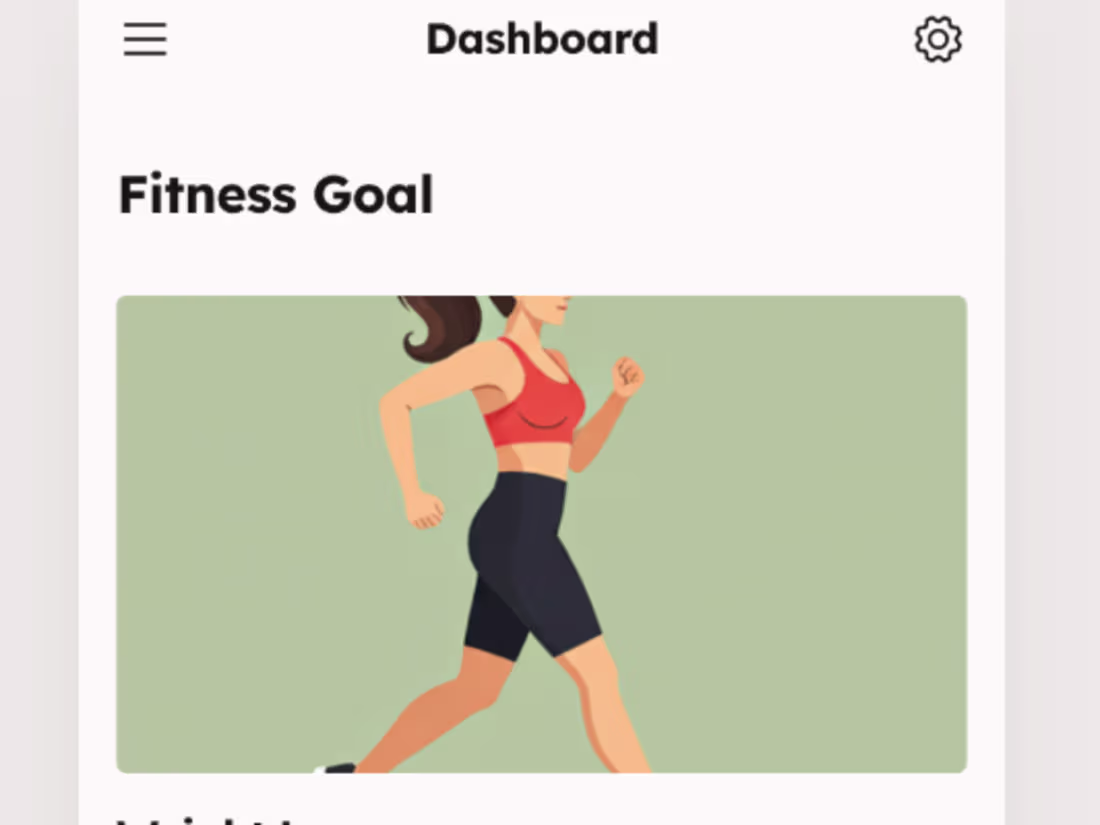Click the runner's brown ponytail
The width and height of the screenshot is (1100, 825).
[x=438, y=326]
